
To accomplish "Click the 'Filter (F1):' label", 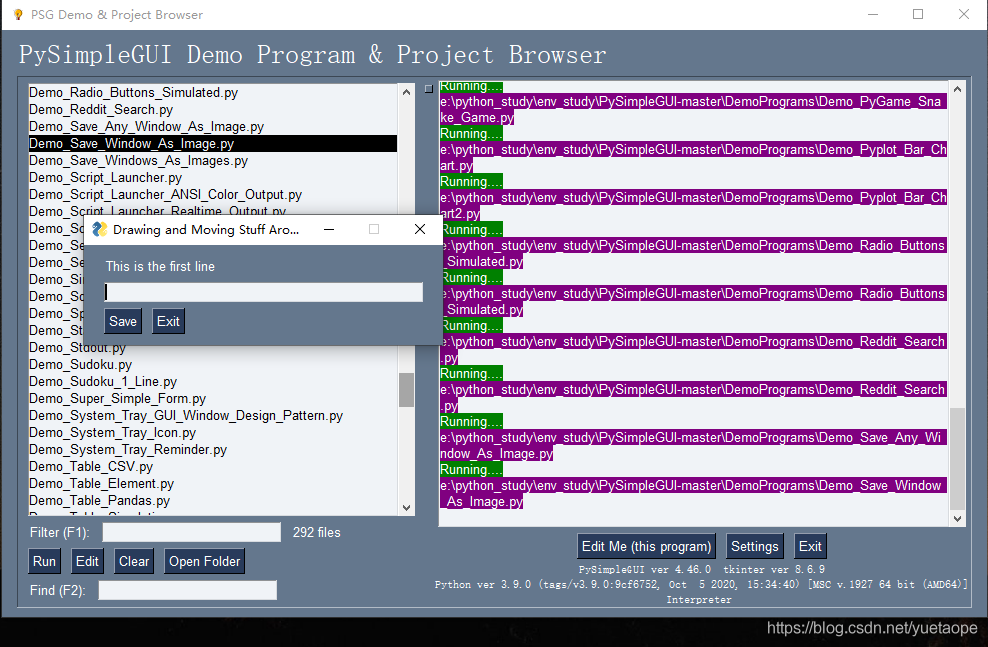I will click(60, 532).
